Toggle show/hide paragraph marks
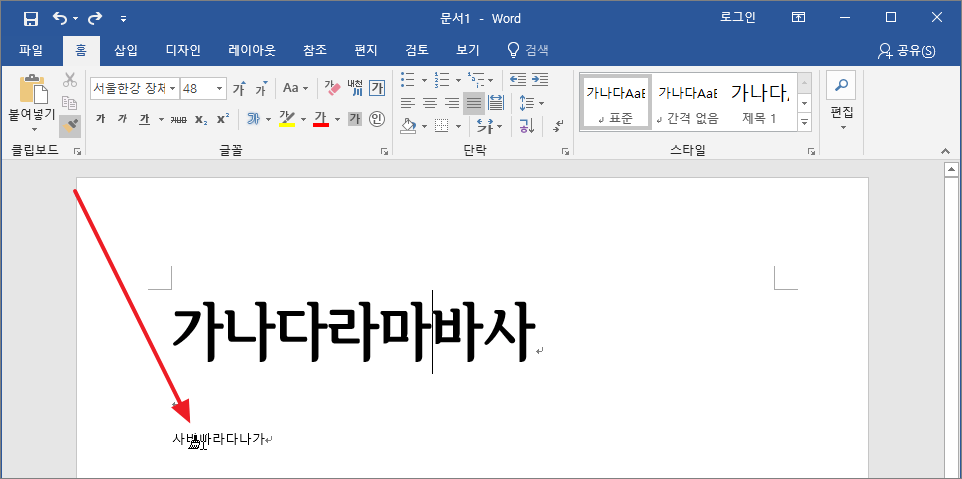Screen dimensions: 962x479 click(x=558, y=126)
